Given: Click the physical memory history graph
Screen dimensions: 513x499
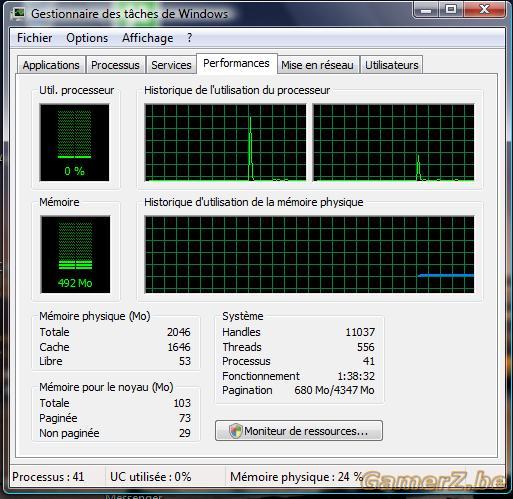Looking at the screenshot, I should [309, 254].
